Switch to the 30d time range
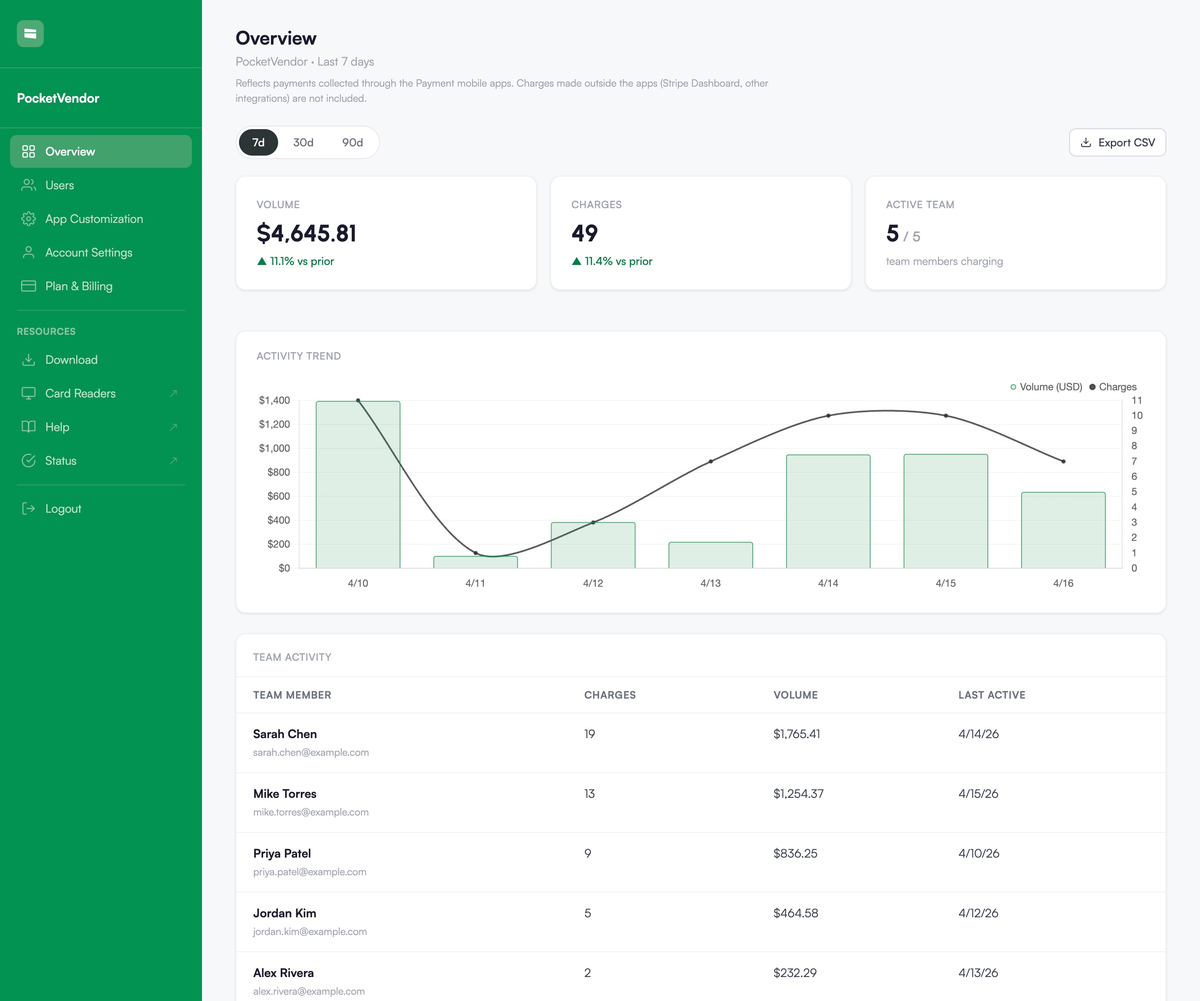This screenshot has height=1001, width=1200. [x=303, y=142]
